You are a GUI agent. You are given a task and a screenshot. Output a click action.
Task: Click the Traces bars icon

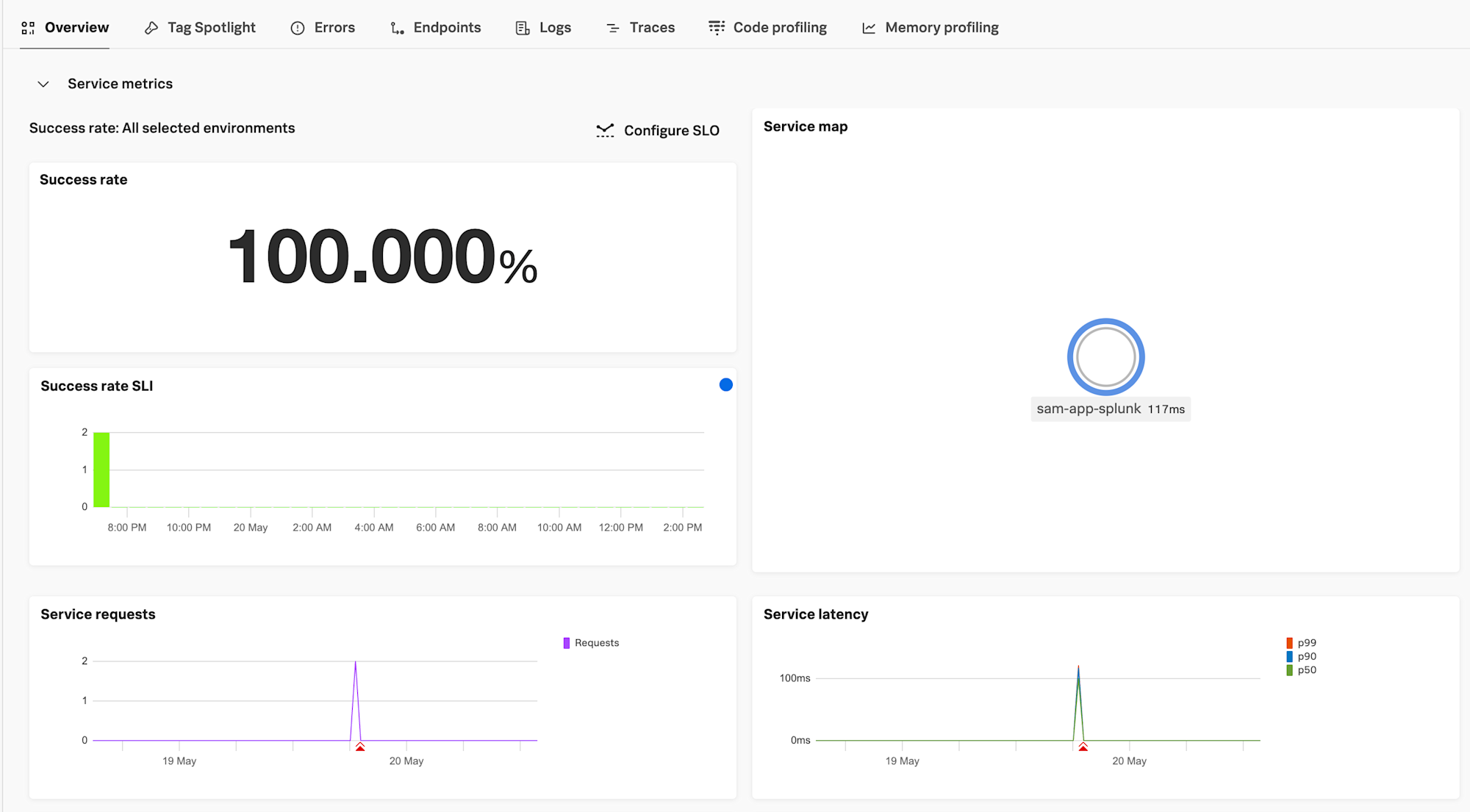click(613, 28)
